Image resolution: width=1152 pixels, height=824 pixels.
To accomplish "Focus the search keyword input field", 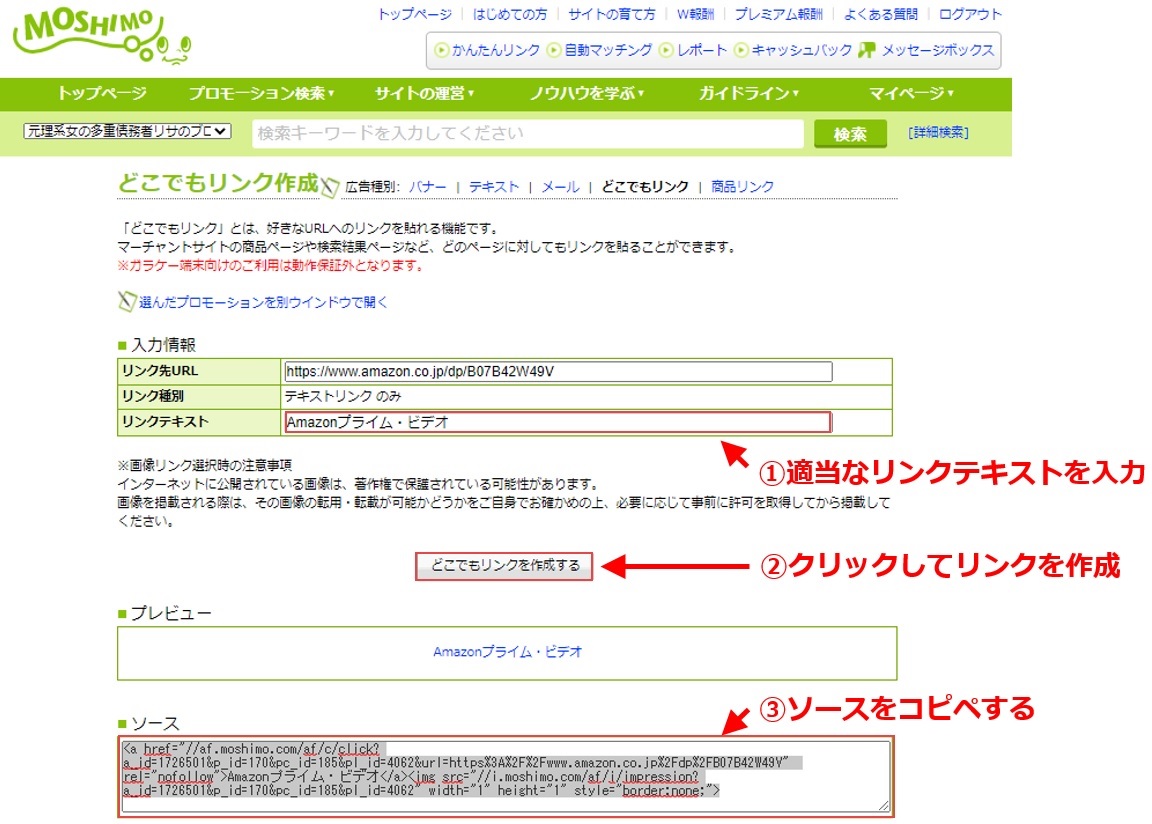I will 528,134.
